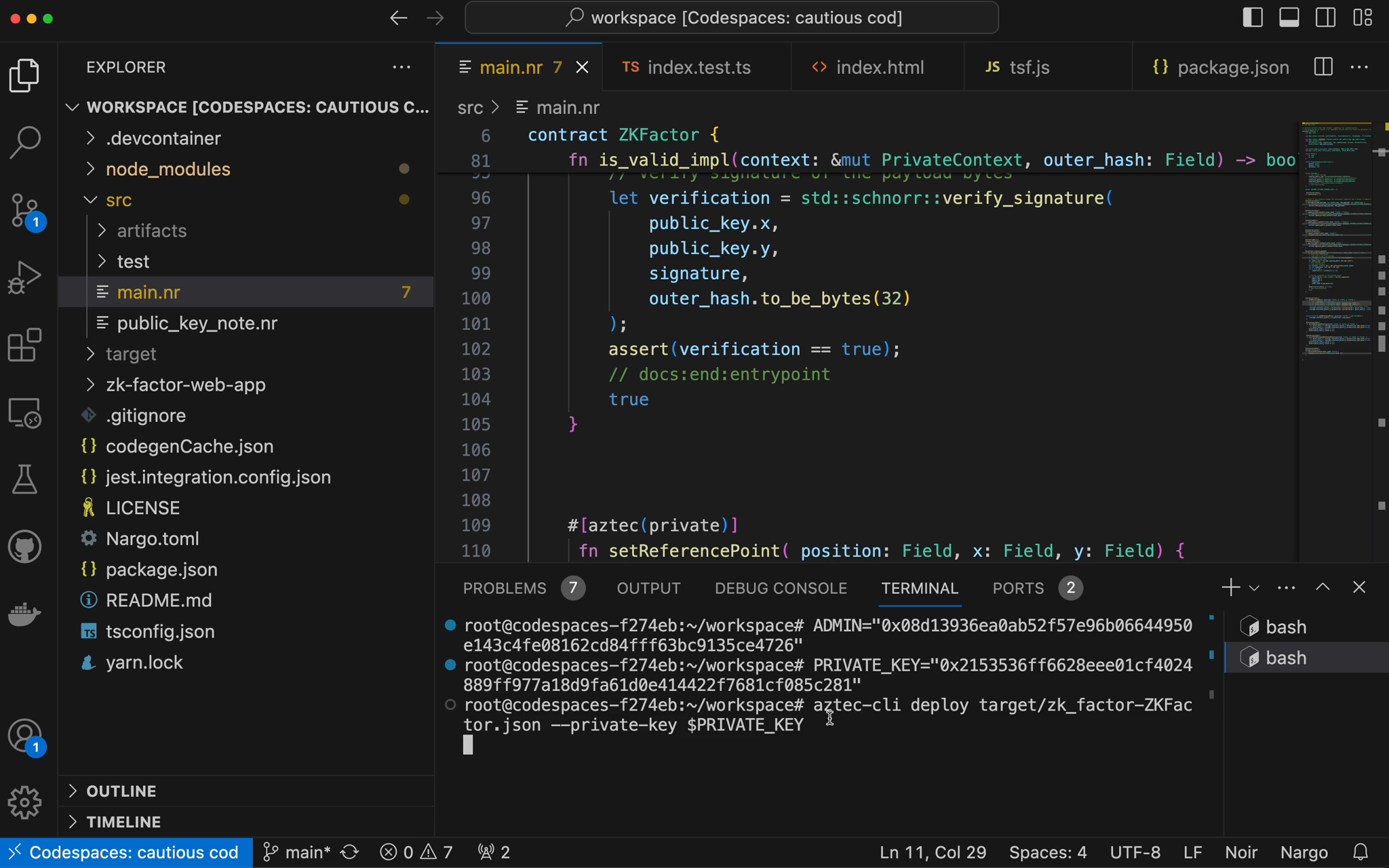The image size is (1389, 868).
Task: Open the GitHub view in activity bar
Action: coord(25,547)
